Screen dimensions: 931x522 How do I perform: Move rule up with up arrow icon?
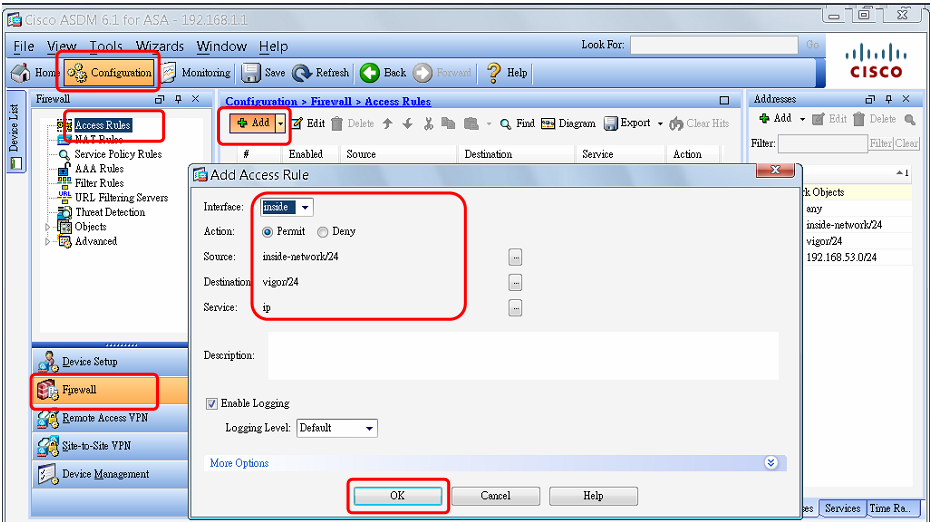tap(388, 124)
